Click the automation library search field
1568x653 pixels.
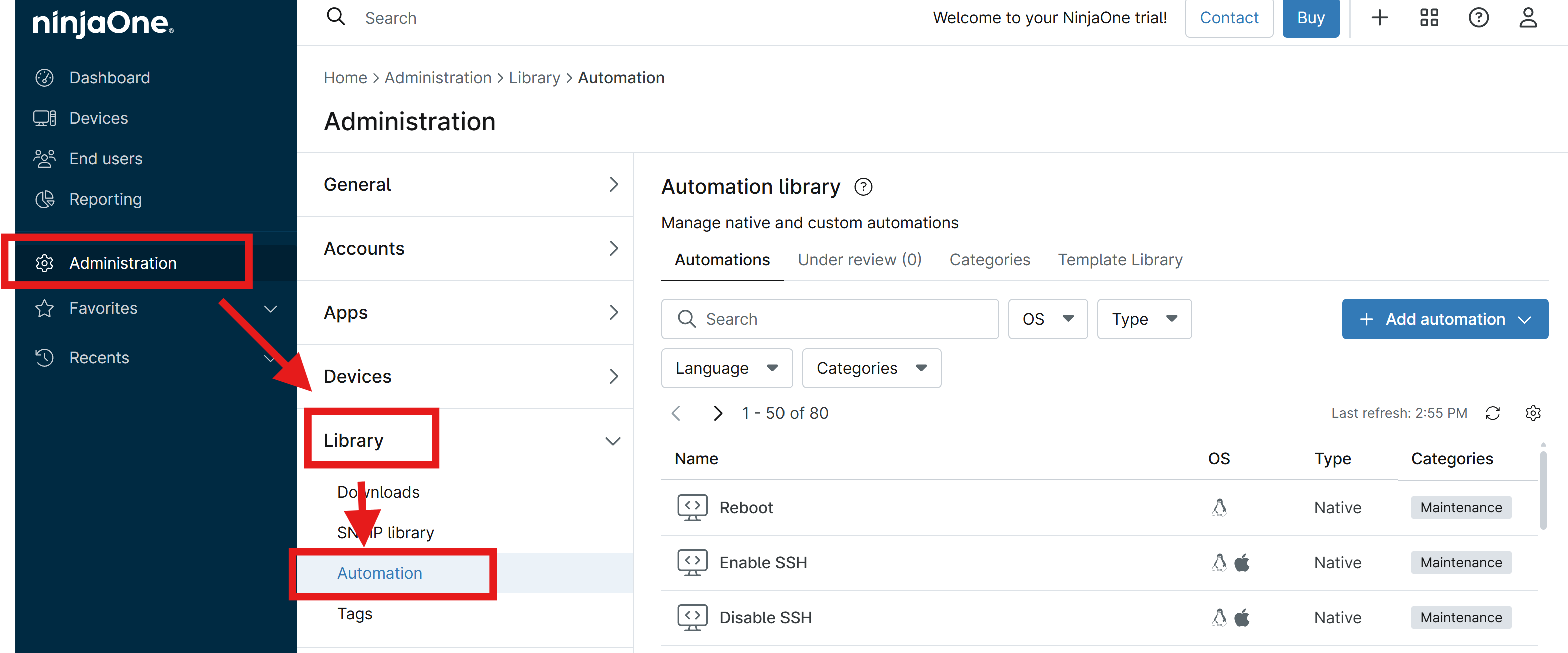point(830,319)
